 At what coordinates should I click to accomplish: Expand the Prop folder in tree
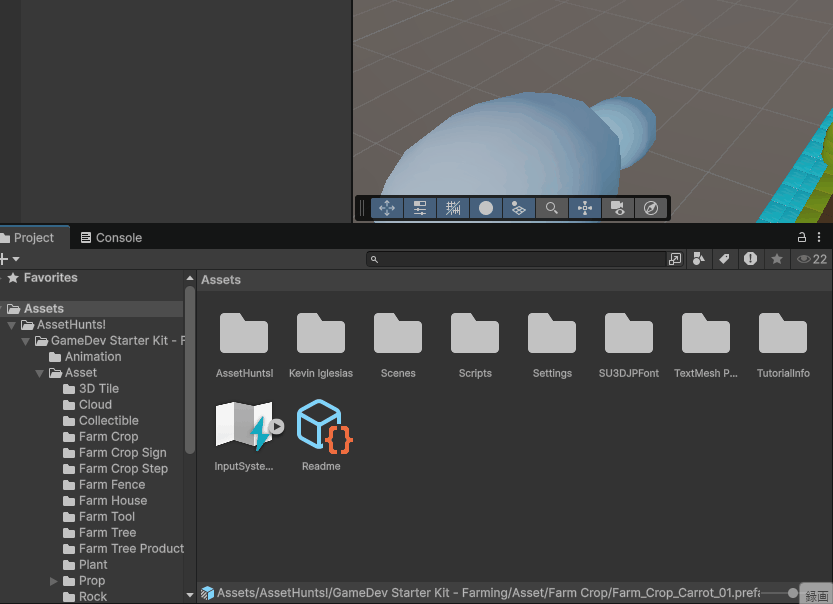click(x=54, y=581)
